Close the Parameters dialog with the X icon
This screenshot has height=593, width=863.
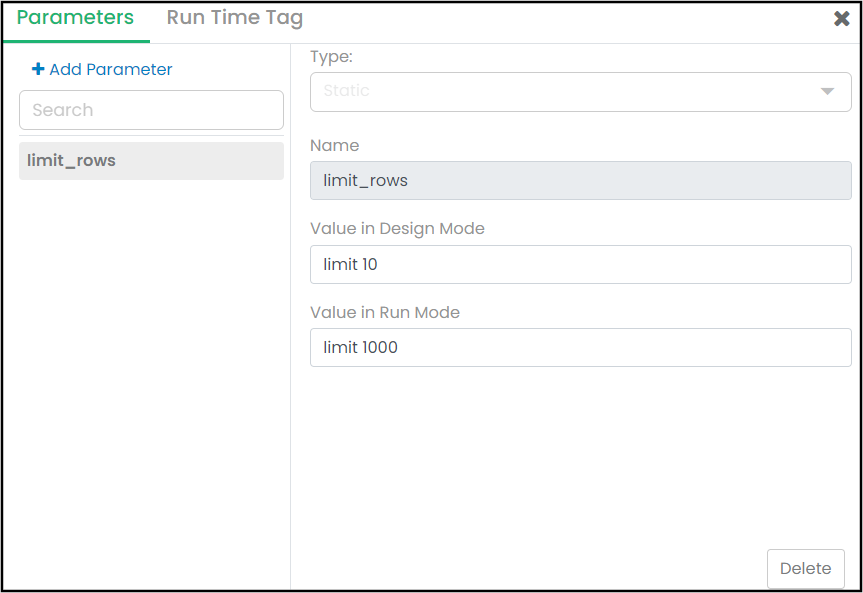point(842,19)
